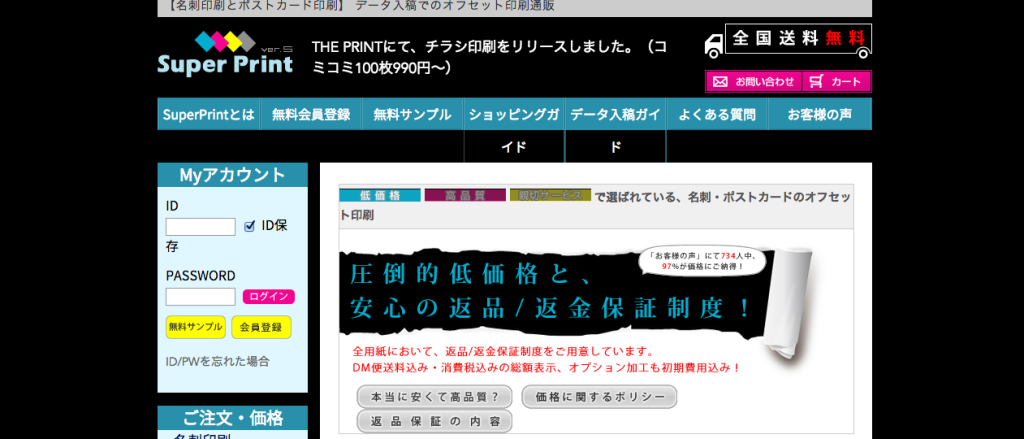Click the yellow 会員登録 button
This screenshot has height=439, width=1024.
click(261, 327)
